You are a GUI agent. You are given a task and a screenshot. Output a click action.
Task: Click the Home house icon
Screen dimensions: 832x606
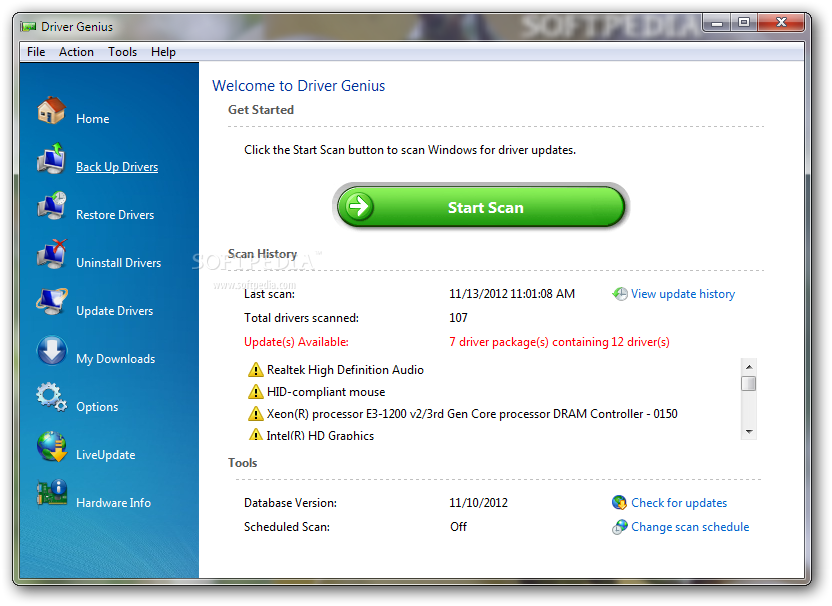51,110
